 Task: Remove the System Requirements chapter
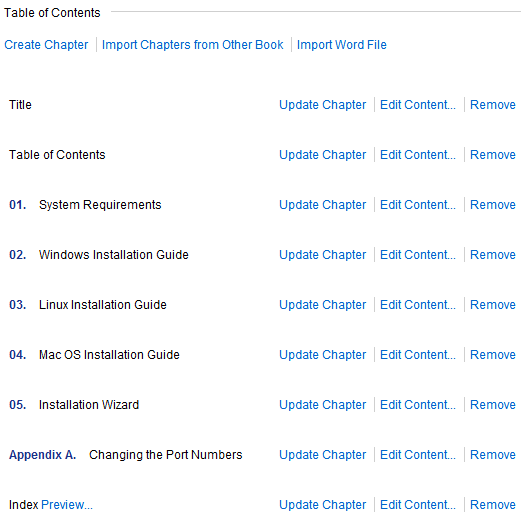[x=493, y=205]
